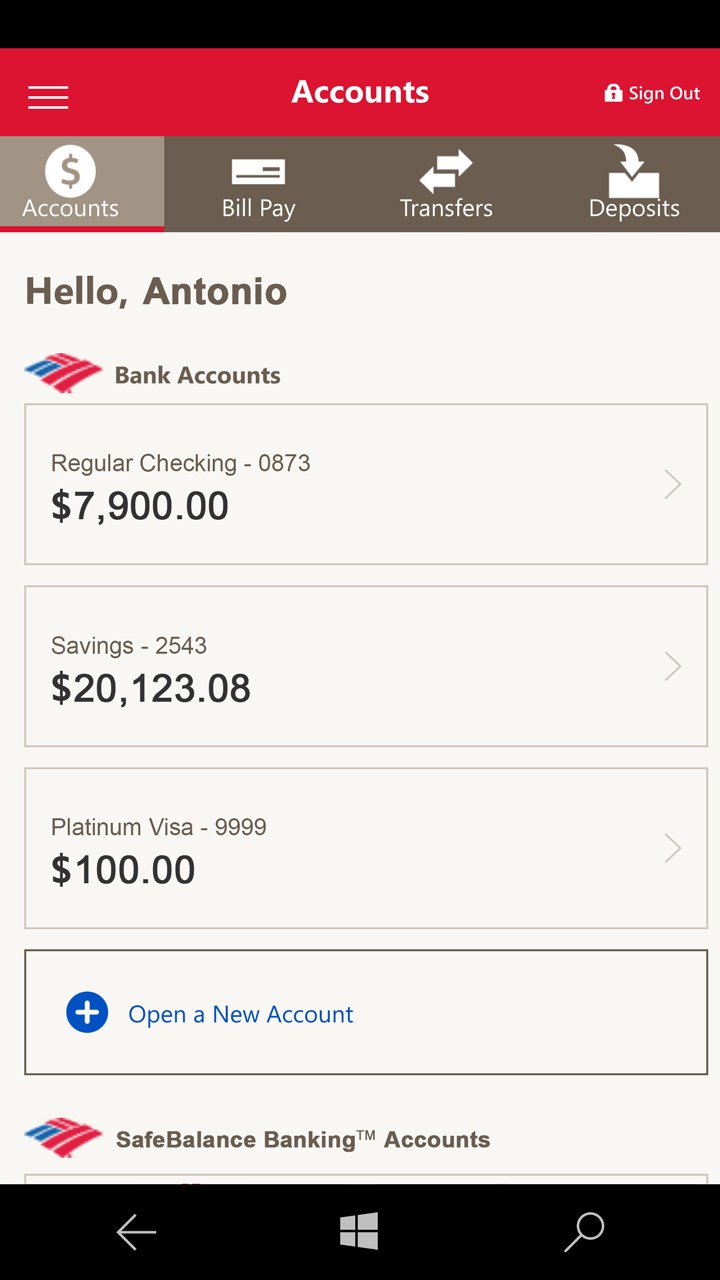Expand Regular Checking chevron arrow
This screenshot has width=720, height=1280.
pyautogui.click(x=673, y=485)
